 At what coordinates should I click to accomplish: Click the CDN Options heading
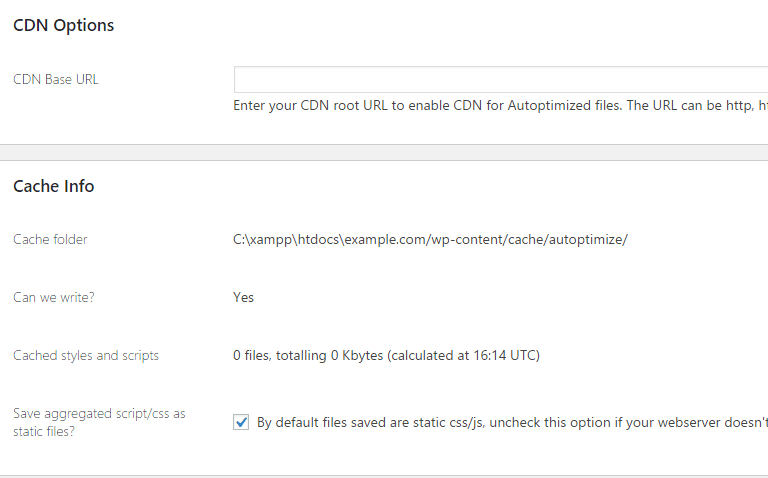pos(63,25)
